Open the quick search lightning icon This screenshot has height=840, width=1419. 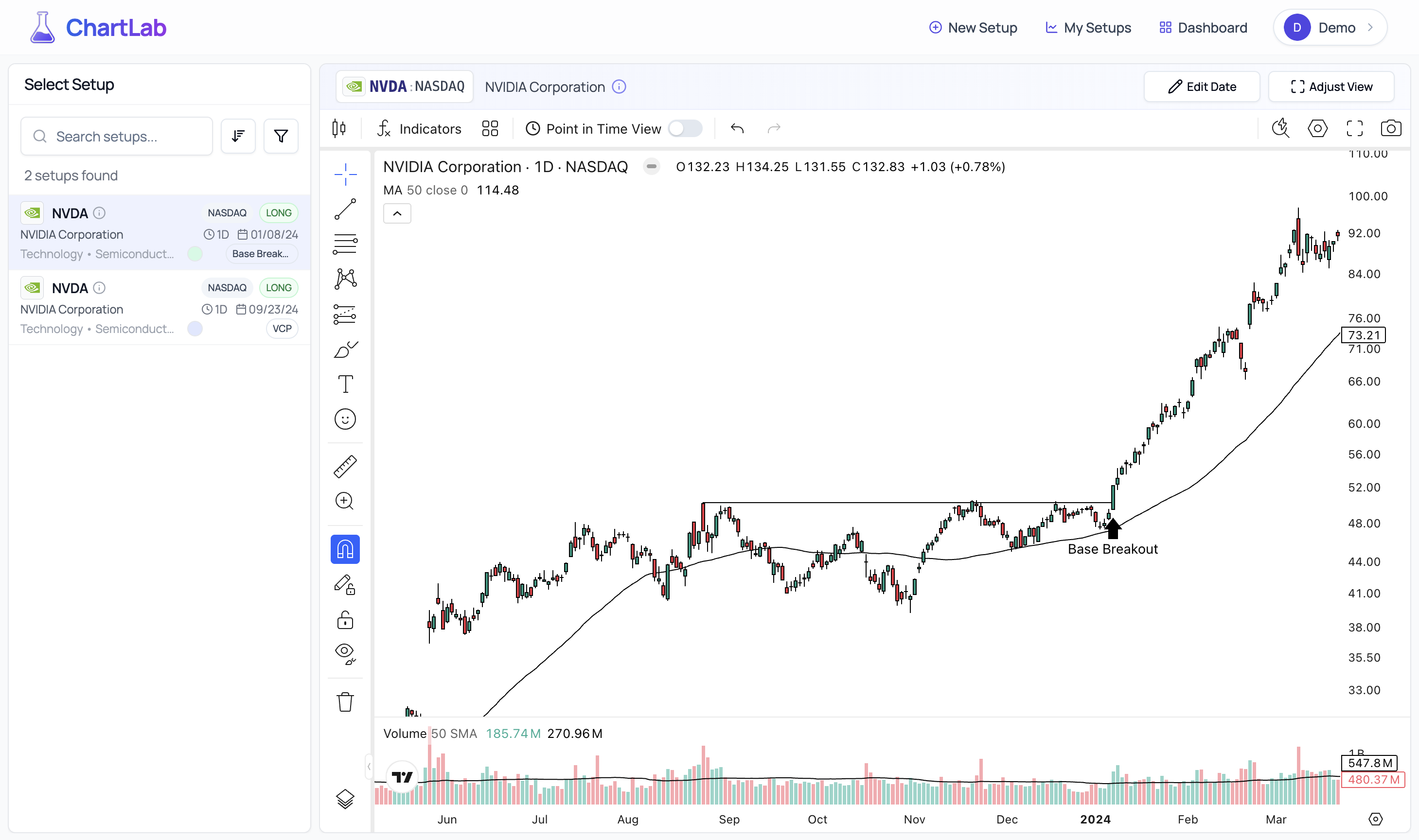(x=1281, y=128)
